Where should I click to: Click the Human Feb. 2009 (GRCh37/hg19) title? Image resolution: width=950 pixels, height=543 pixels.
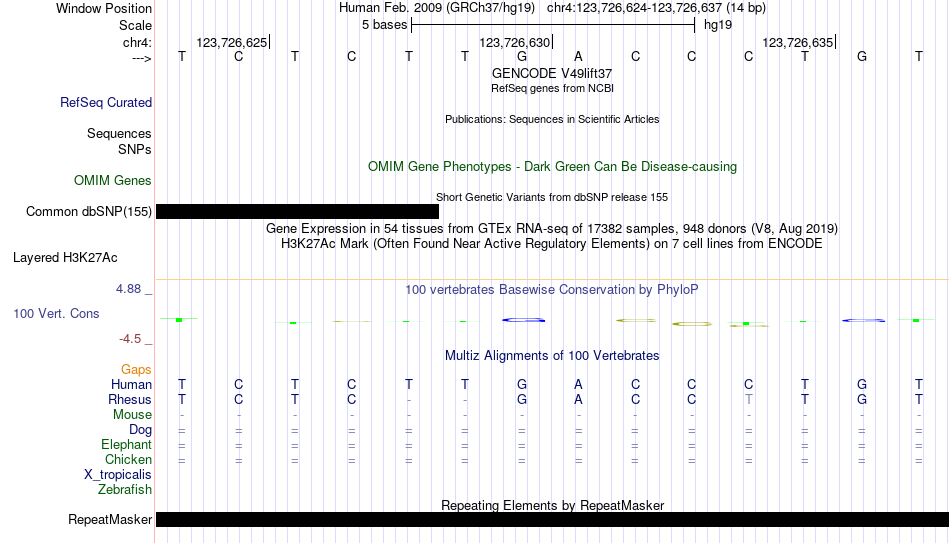click(437, 8)
